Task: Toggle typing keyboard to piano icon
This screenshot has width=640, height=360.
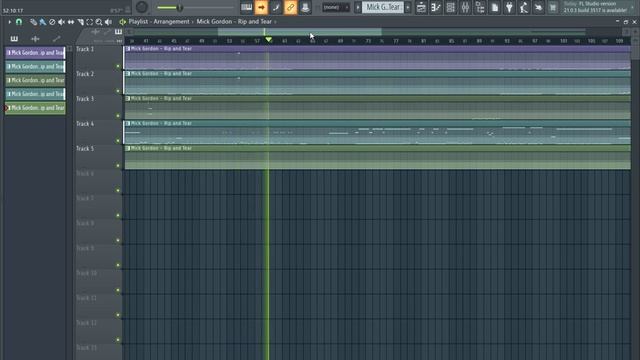Action: click(x=247, y=7)
